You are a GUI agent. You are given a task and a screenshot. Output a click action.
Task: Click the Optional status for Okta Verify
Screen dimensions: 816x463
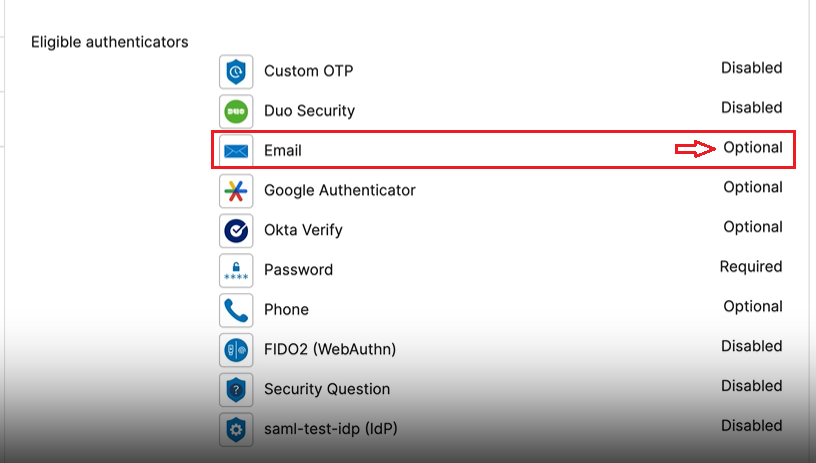coord(753,227)
